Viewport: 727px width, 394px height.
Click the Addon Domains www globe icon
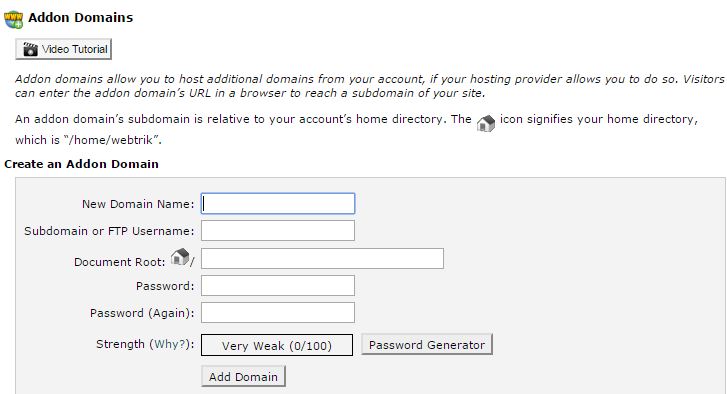pyautogui.click(x=13, y=19)
